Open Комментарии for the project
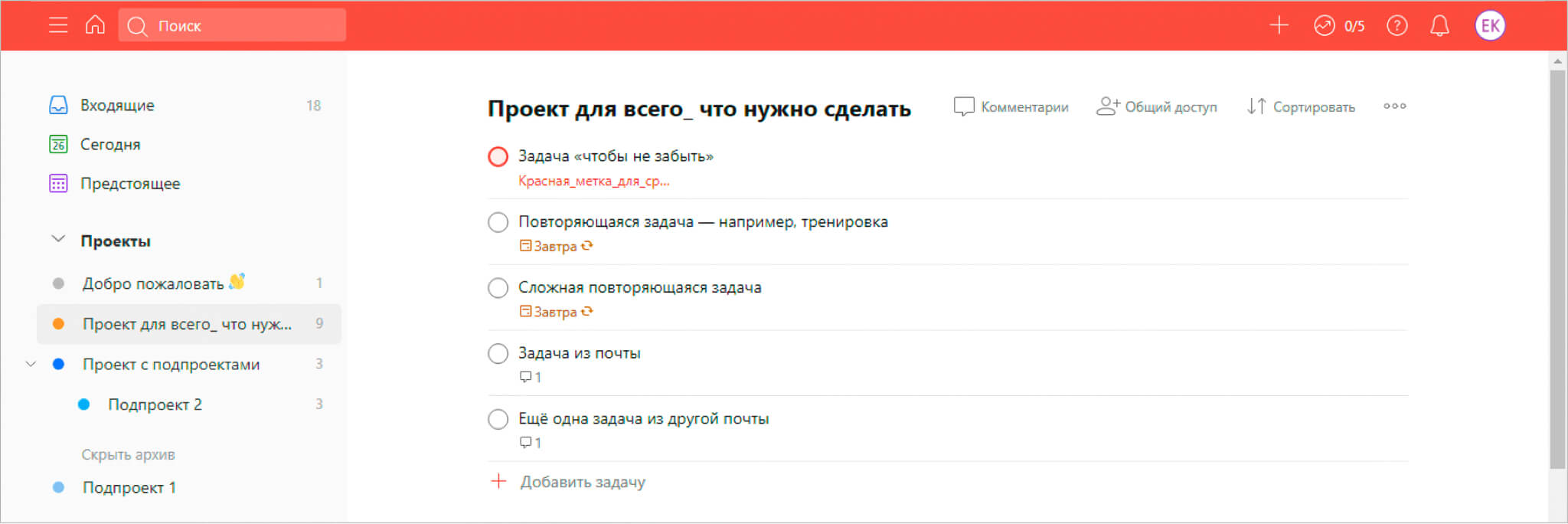The height and width of the screenshot is (524, 1568). click(1011, 106)
